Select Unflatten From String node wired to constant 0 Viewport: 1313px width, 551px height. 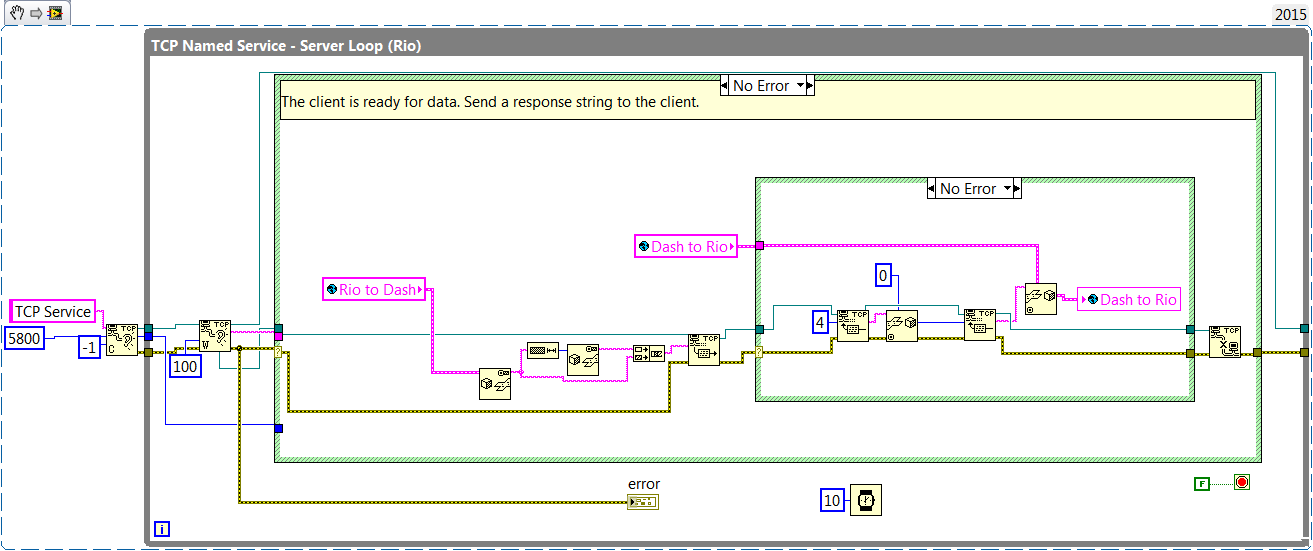902,325
